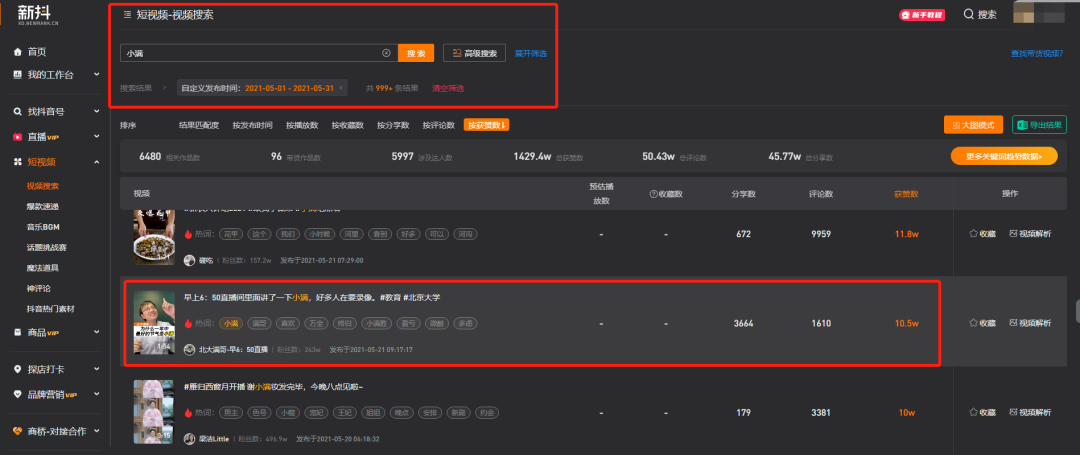Click the 导出结果 export button
Viewport: 1080px width, 455px height.
(x=1039, y=125)
